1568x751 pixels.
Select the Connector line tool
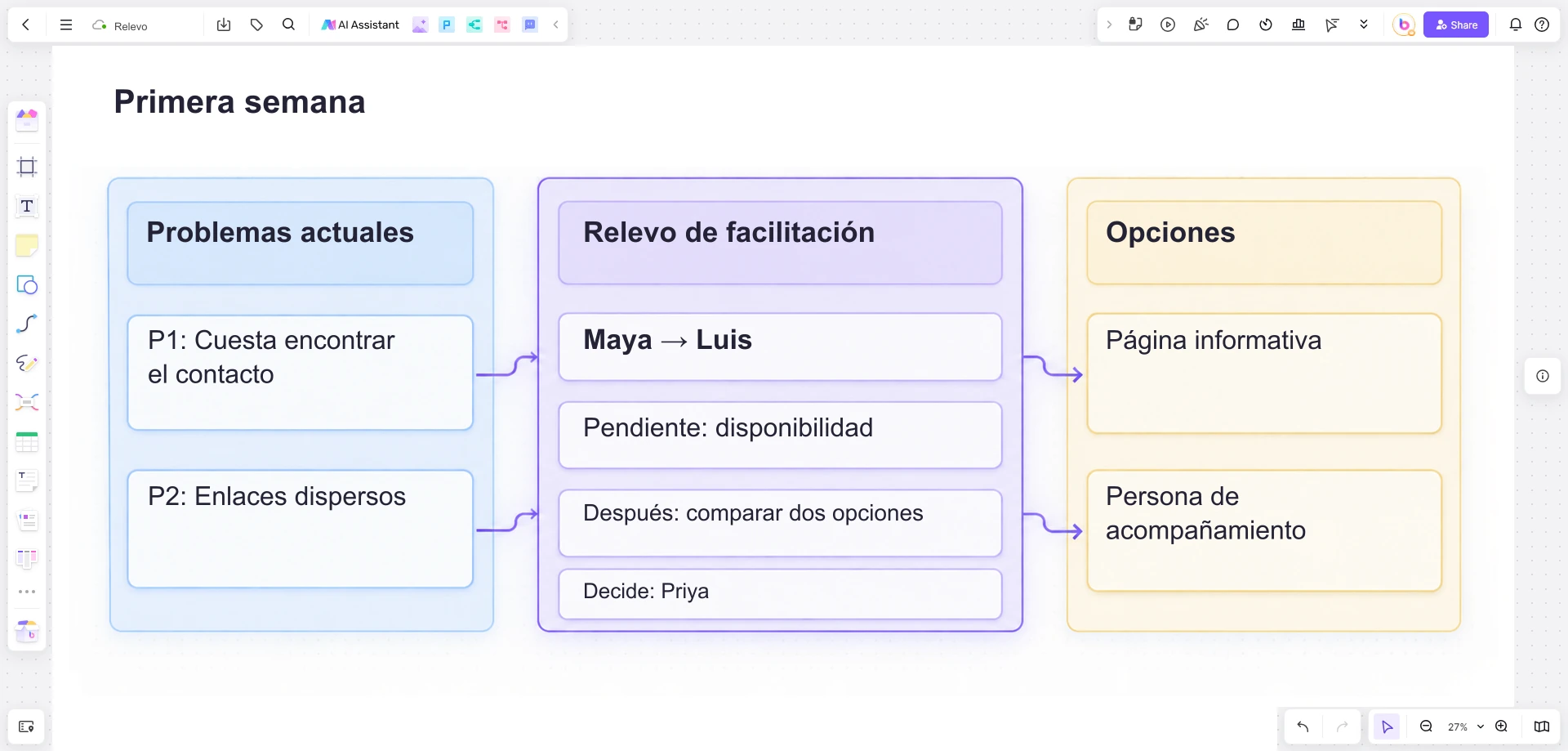pyautogui.click(x=27, y=324)
